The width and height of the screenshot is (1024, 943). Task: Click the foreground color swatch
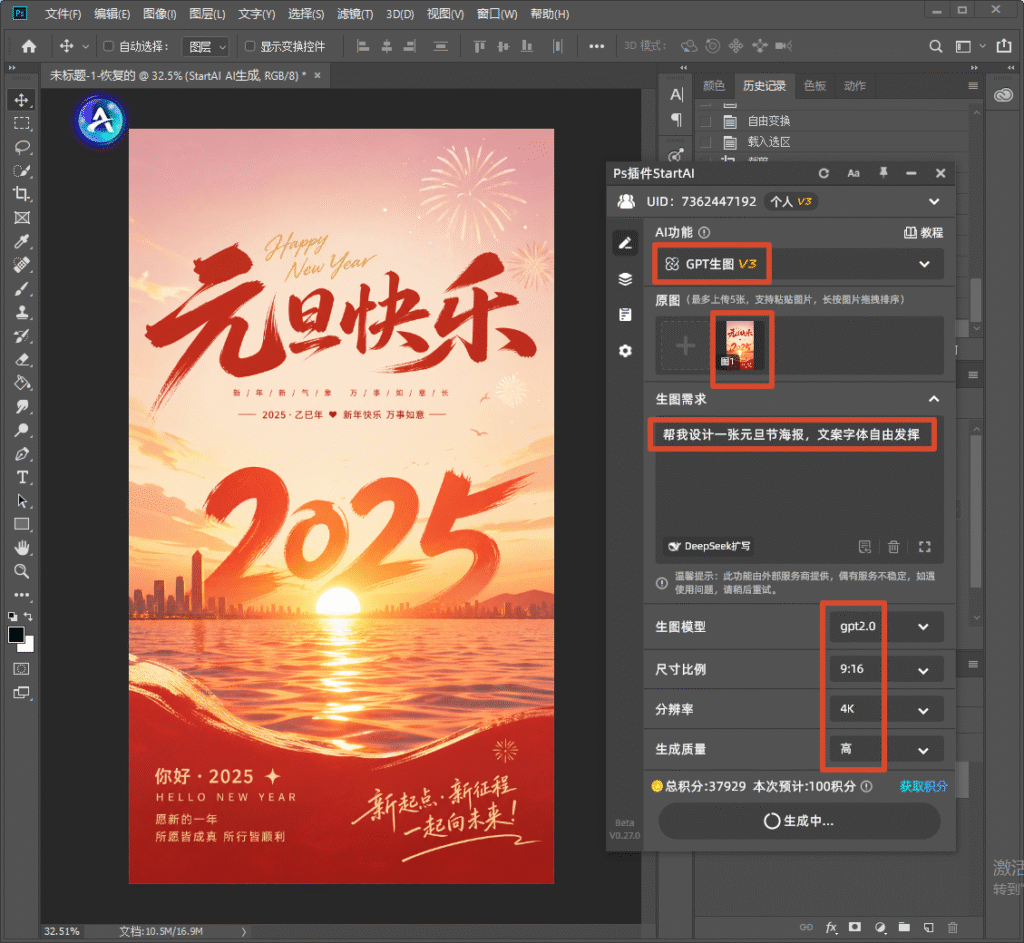click(x=16, y=635)
